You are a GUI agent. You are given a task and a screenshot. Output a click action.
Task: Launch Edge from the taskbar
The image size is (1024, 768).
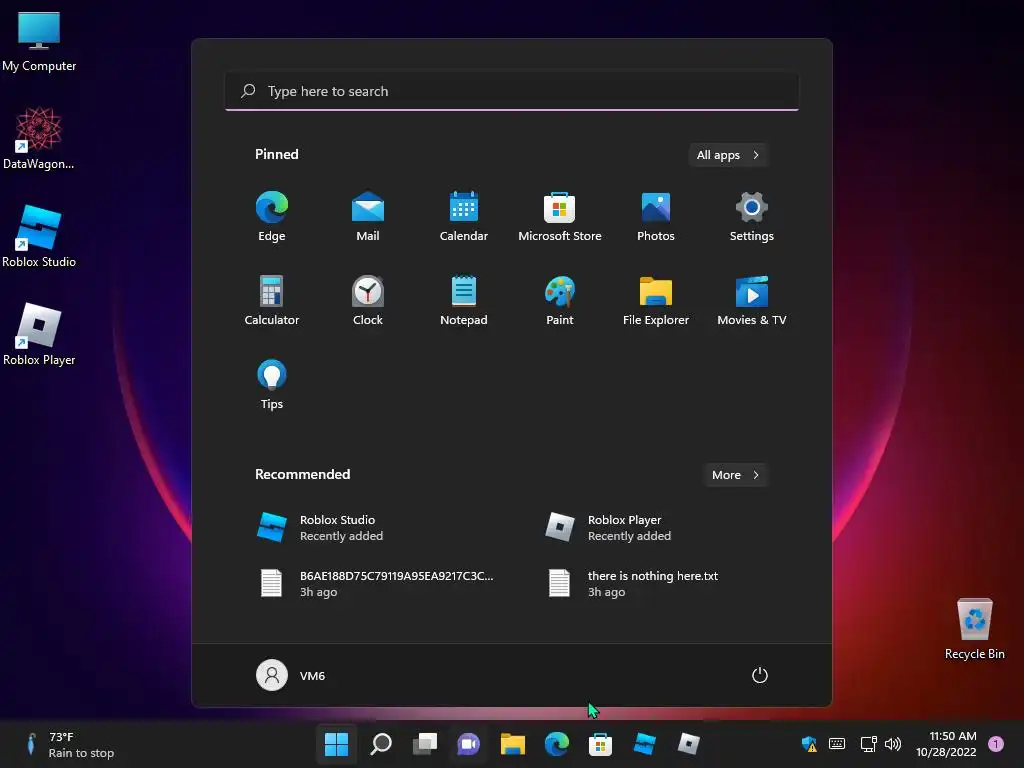pos(556,744)
